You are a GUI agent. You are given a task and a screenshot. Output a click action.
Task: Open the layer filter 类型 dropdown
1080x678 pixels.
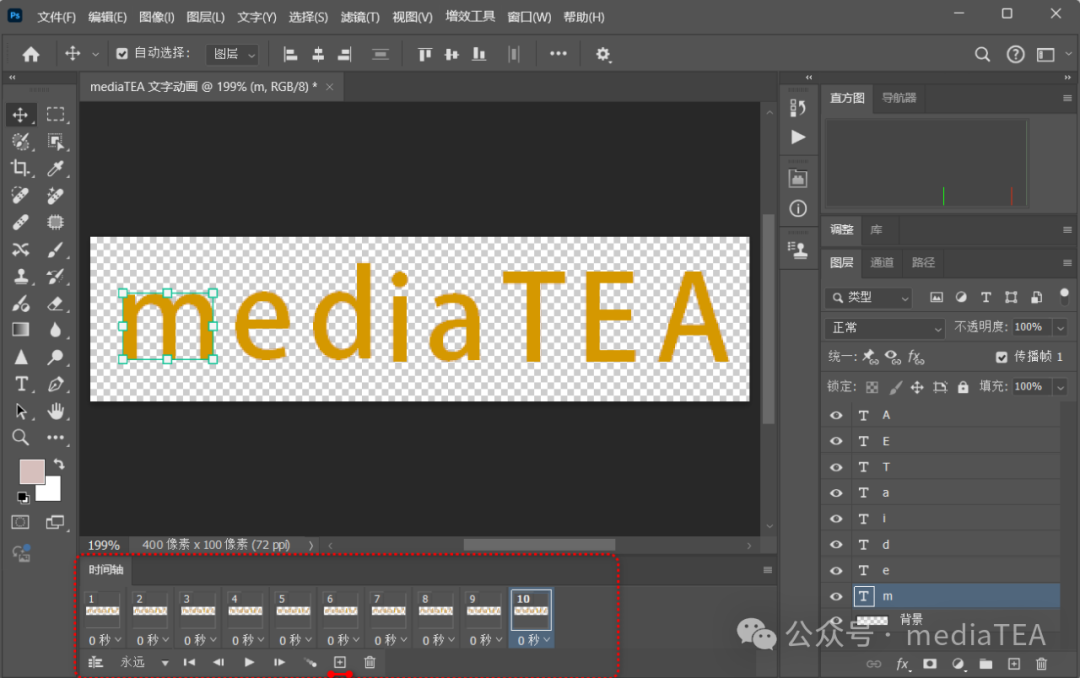click(868, 298)
